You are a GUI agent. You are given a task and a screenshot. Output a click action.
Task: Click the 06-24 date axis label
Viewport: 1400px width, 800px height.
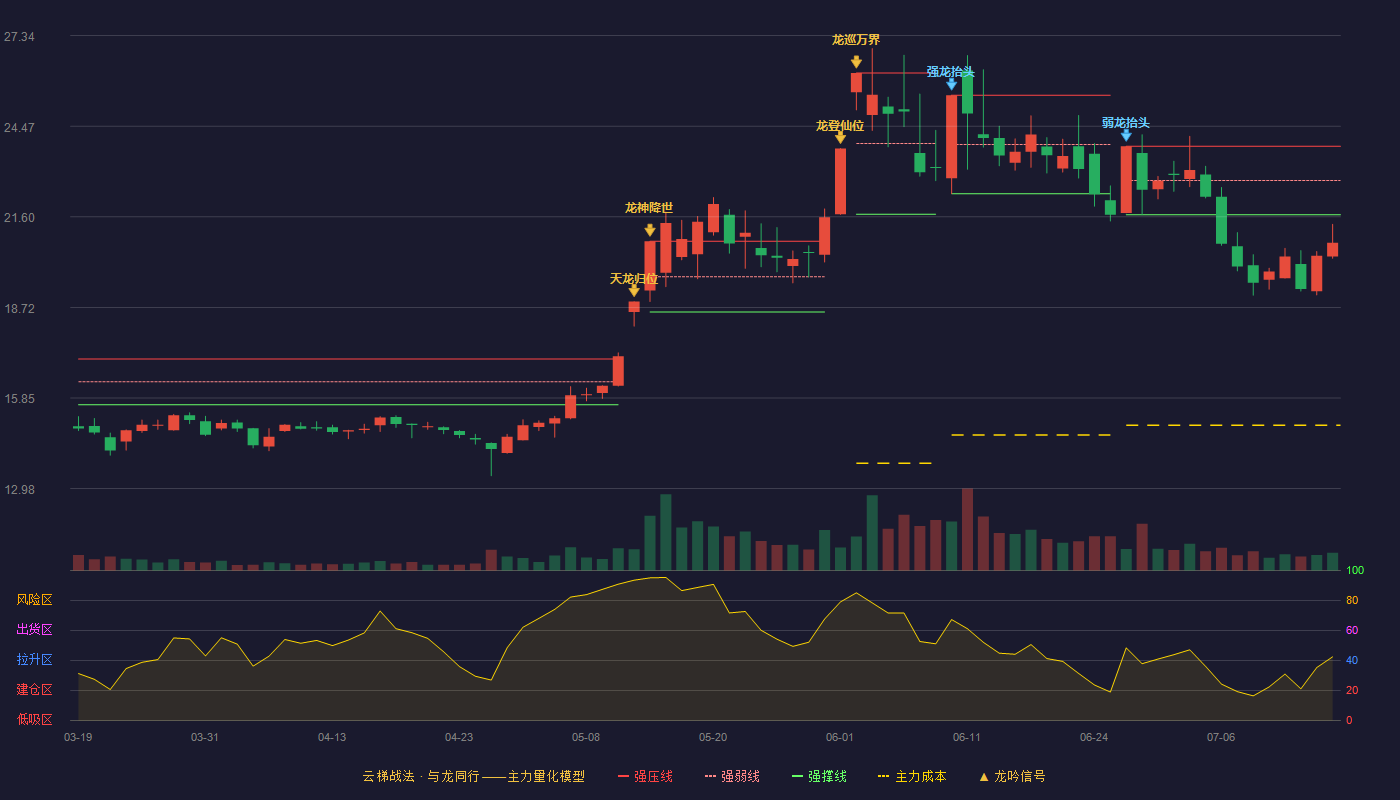1094,737
